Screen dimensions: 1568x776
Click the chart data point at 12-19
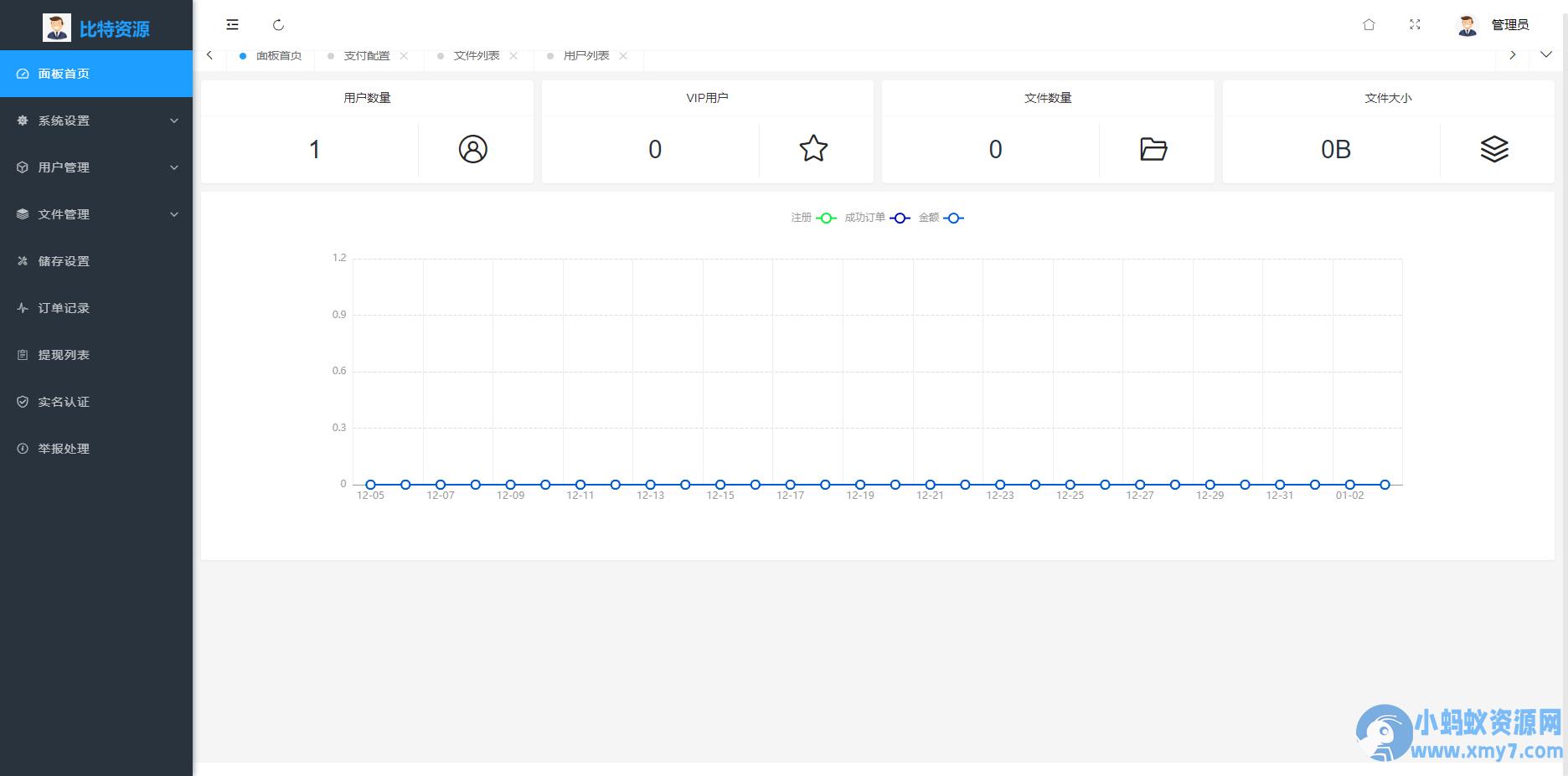(x=860, y=485)
